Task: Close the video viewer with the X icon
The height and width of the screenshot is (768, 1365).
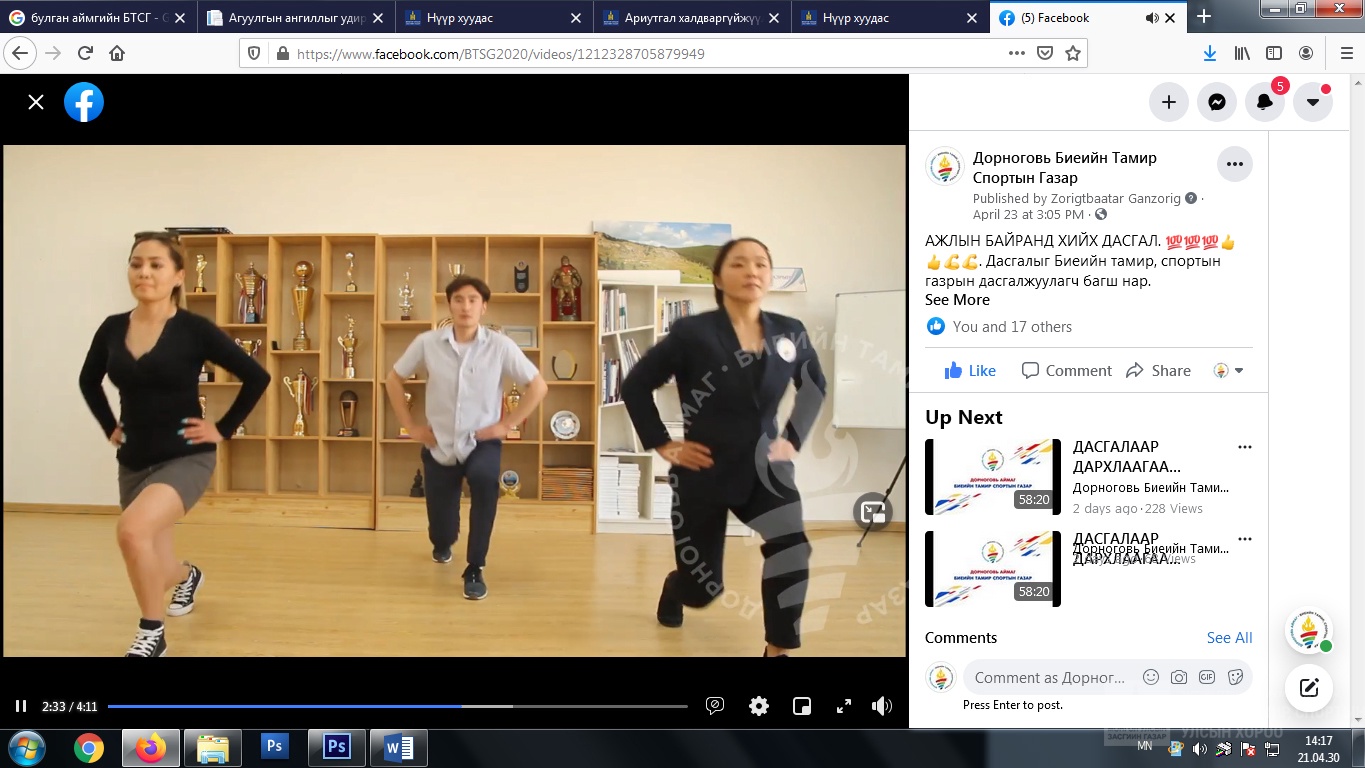Action: [x=36, y=102]
